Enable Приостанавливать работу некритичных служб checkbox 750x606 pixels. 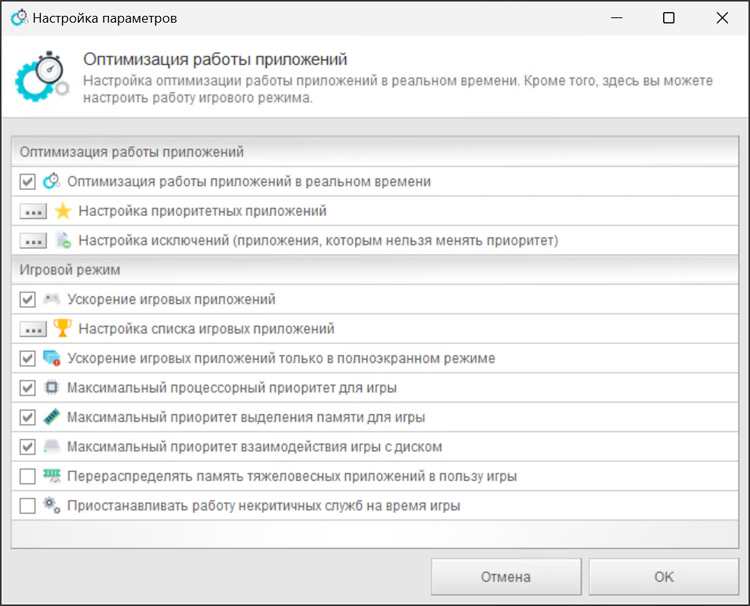[x=28, y=505]
